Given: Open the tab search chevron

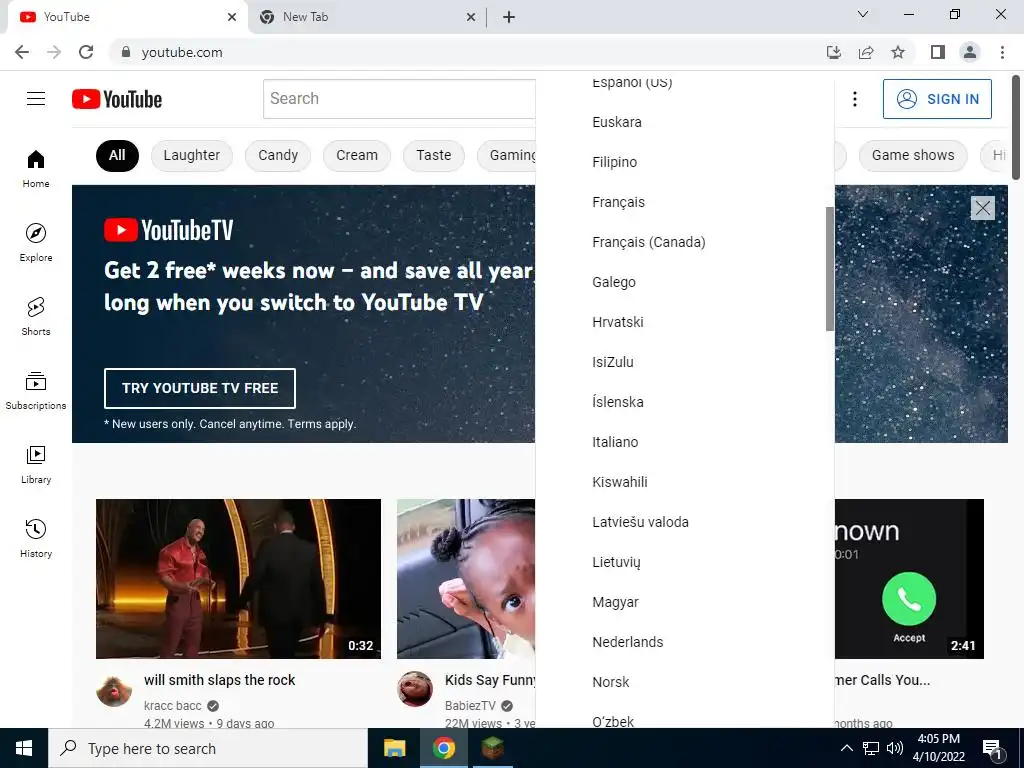Looking at the screenshot, I should click(863, 14).
